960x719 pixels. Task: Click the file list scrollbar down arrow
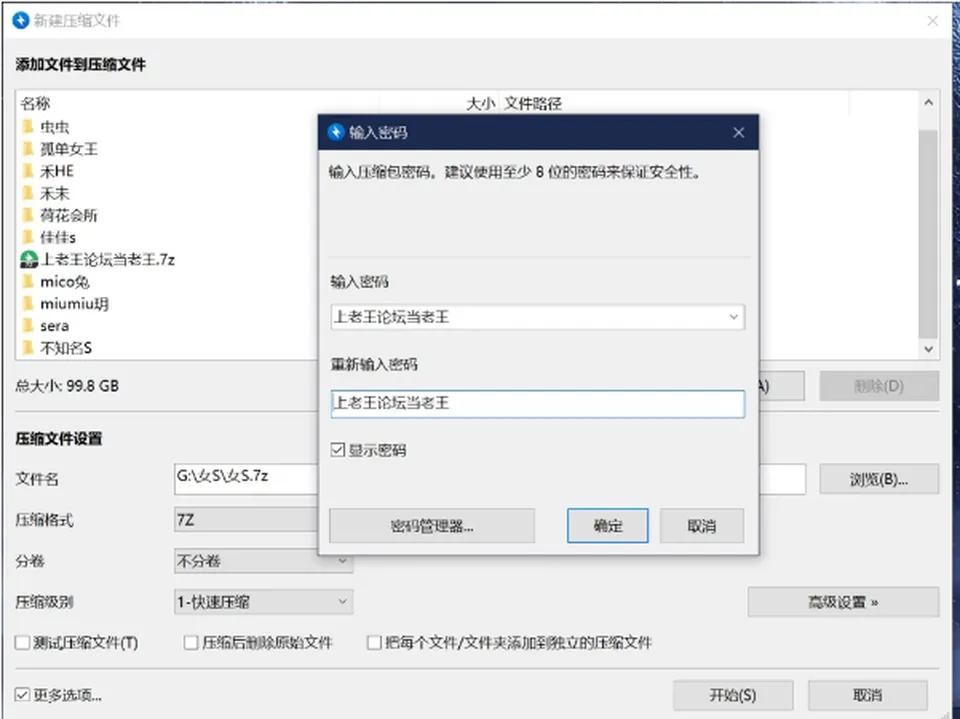(x=928, y=348)
